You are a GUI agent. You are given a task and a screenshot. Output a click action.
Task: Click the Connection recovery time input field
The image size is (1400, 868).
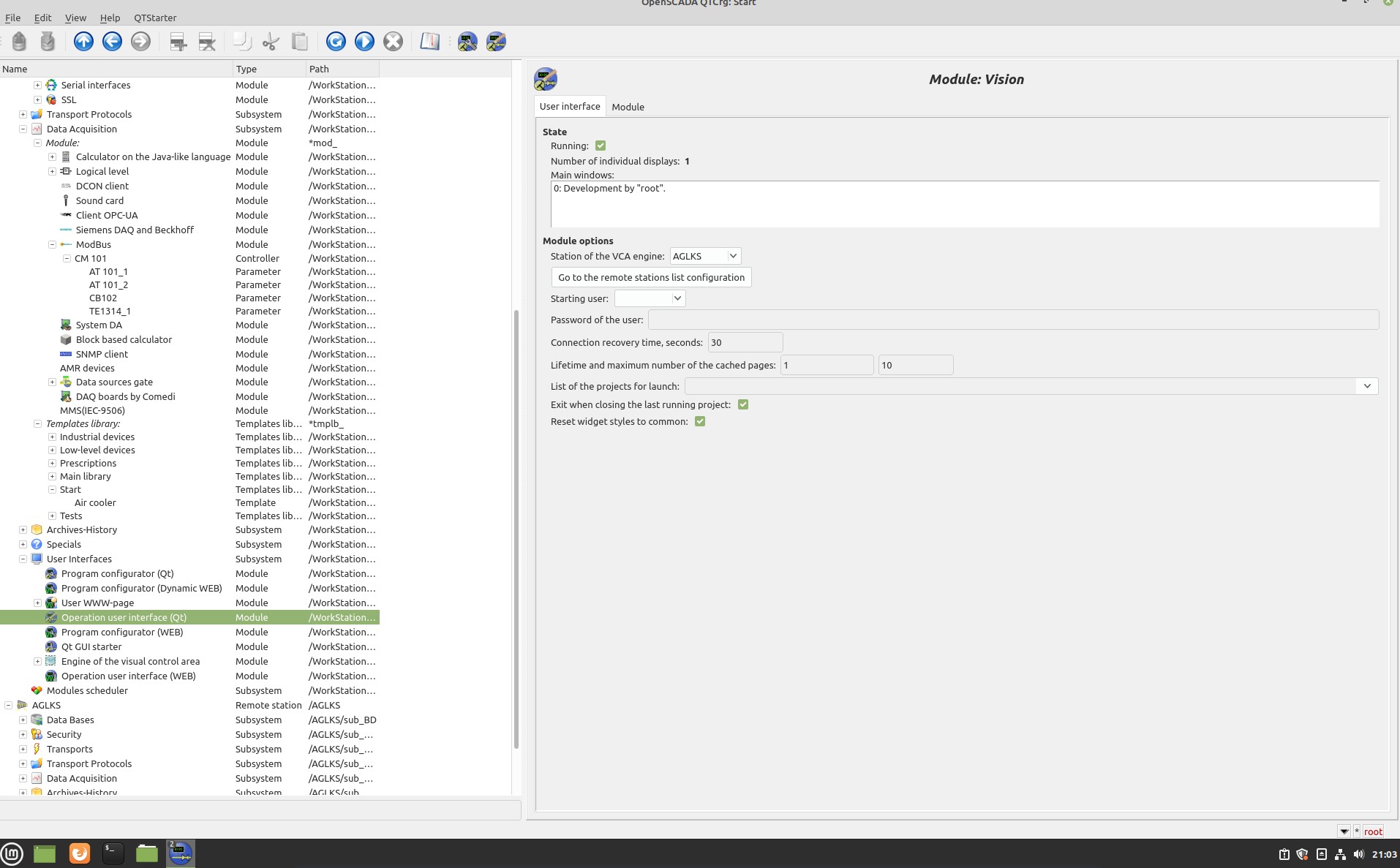[745, 342]
